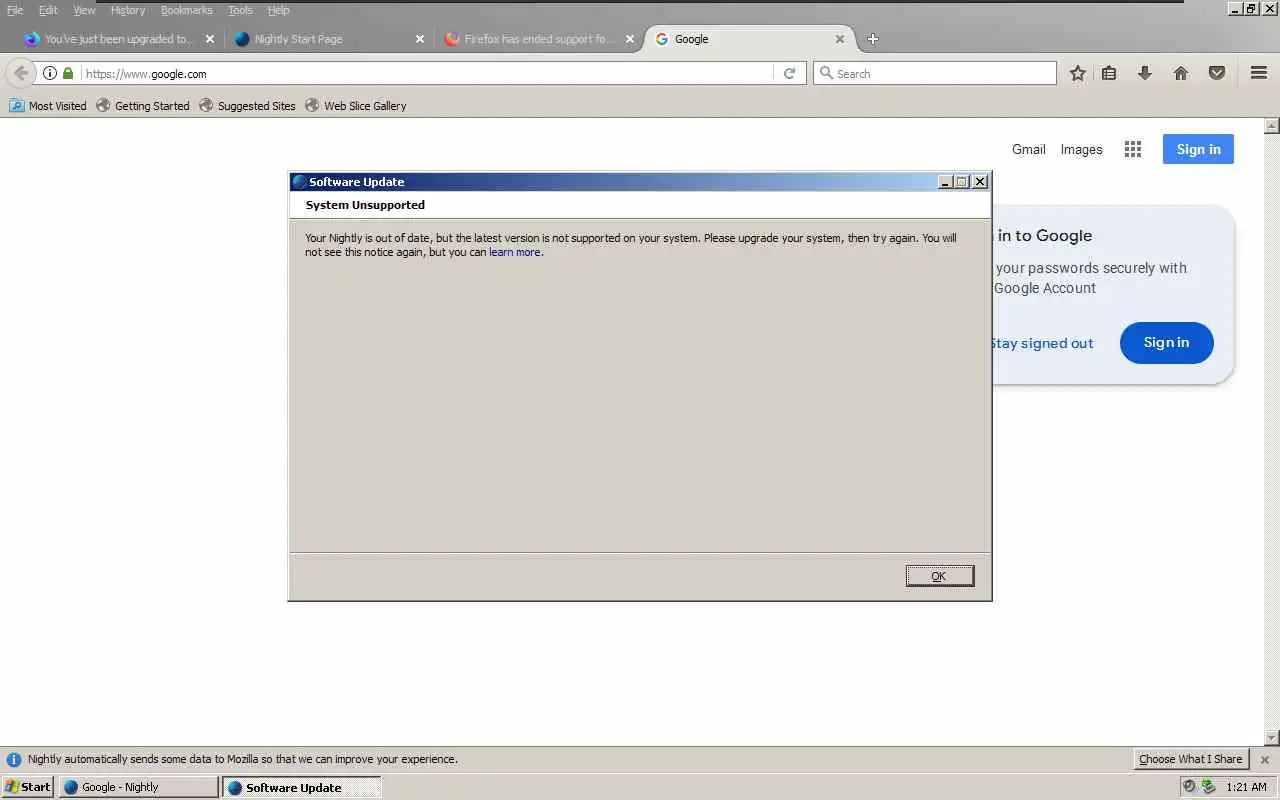
Task: Switch to Nightly Start Page tab
Action: point(328,39)
